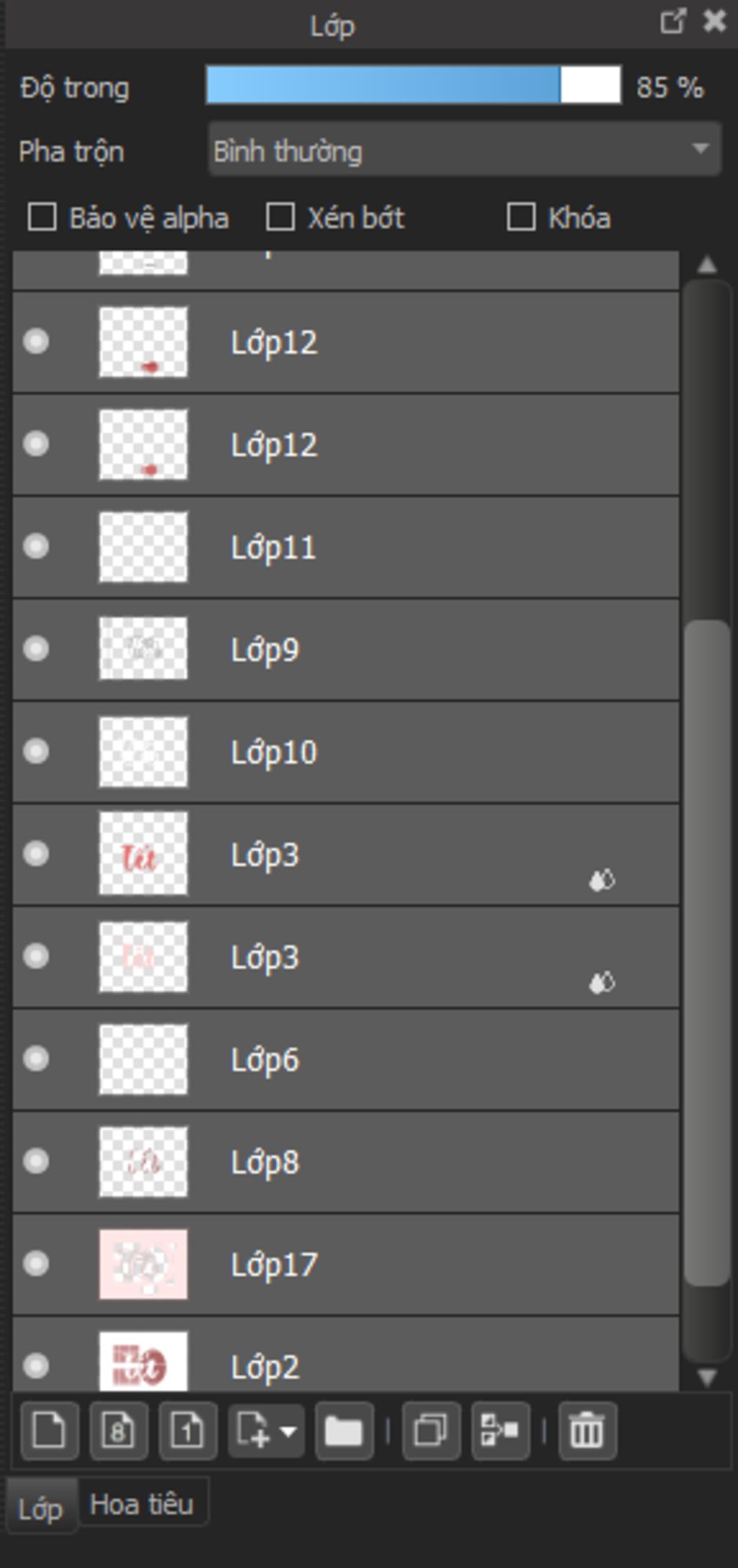Screen dimensions: 738x1568
Task: Tick the Xén bớt checkbox
Action: point(280,217)
